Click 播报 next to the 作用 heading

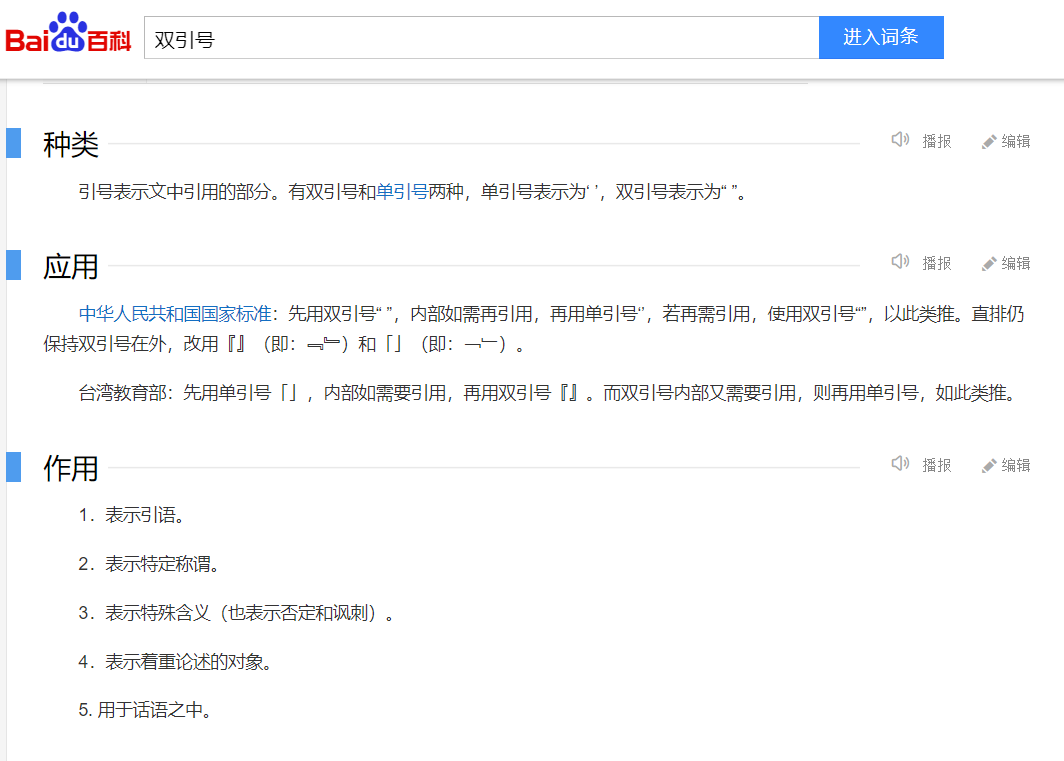click(x=937, y=465)
